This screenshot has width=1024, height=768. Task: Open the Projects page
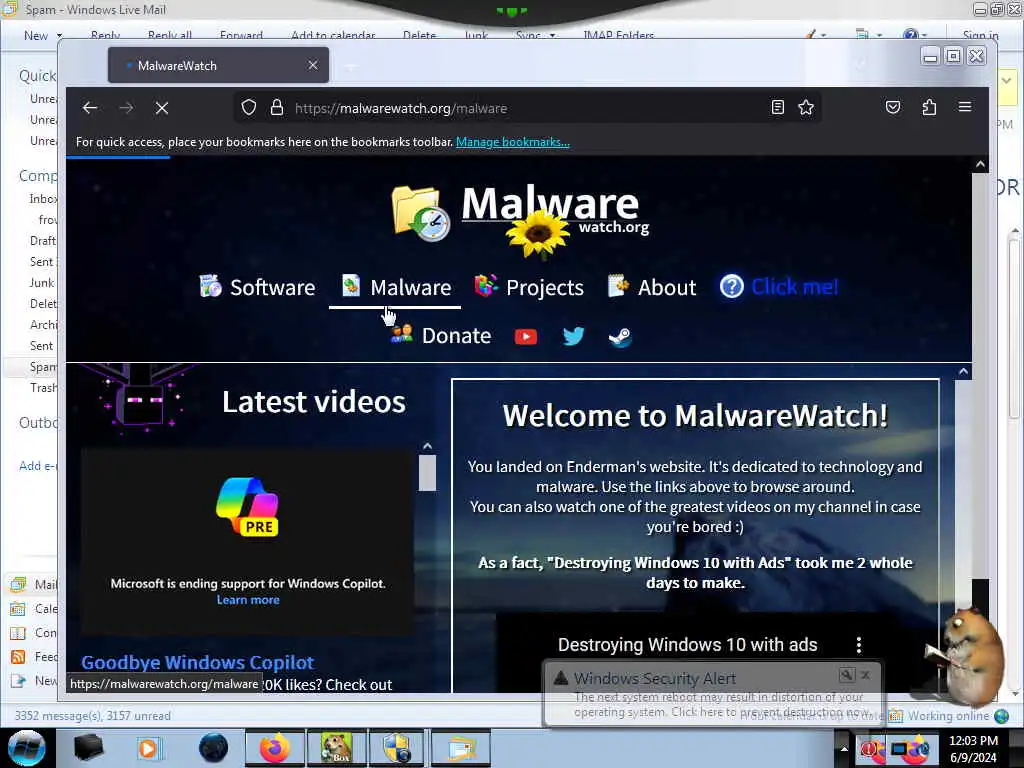[x=529, y=287]
